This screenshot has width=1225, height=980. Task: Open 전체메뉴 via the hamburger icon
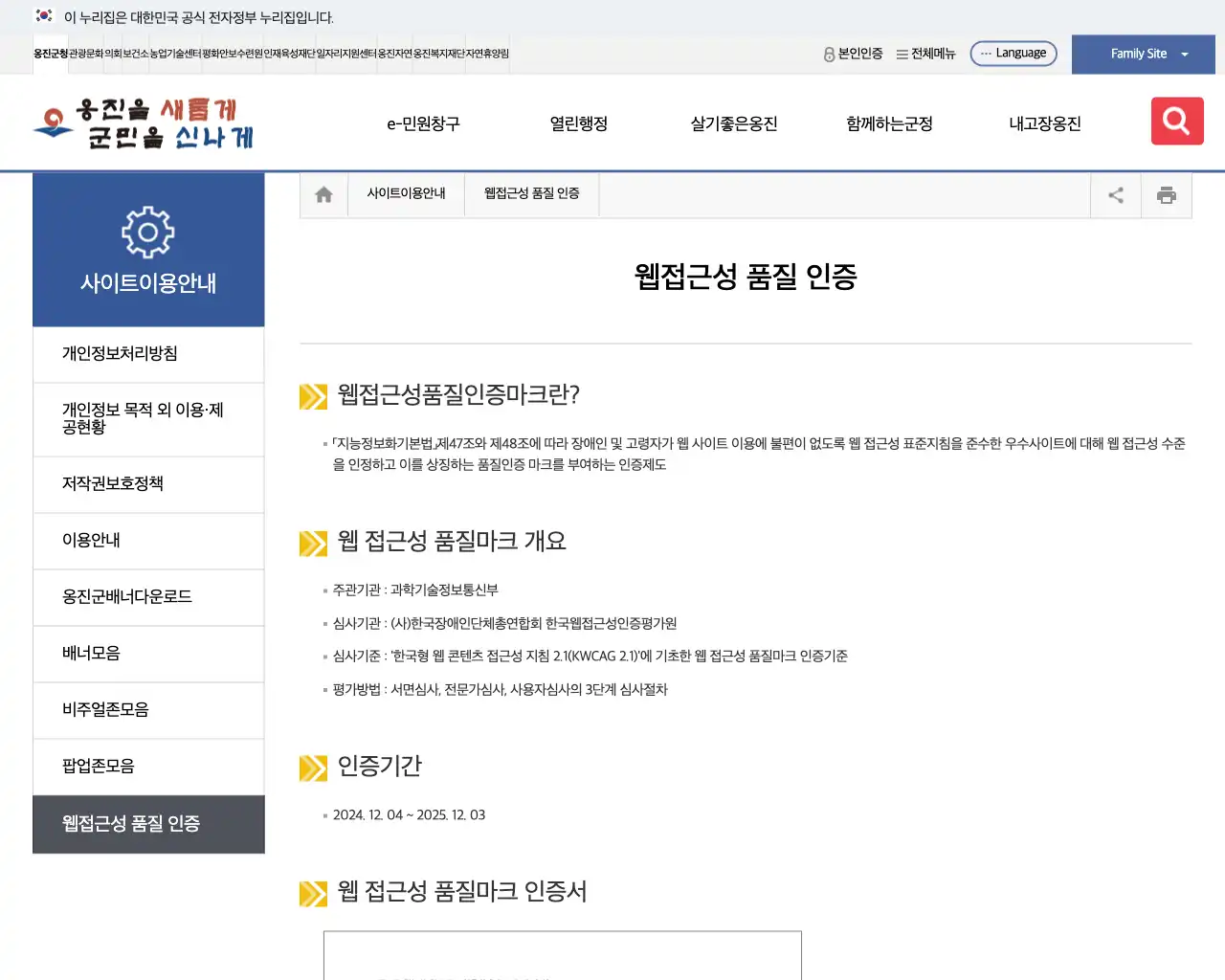coord(924,54)
